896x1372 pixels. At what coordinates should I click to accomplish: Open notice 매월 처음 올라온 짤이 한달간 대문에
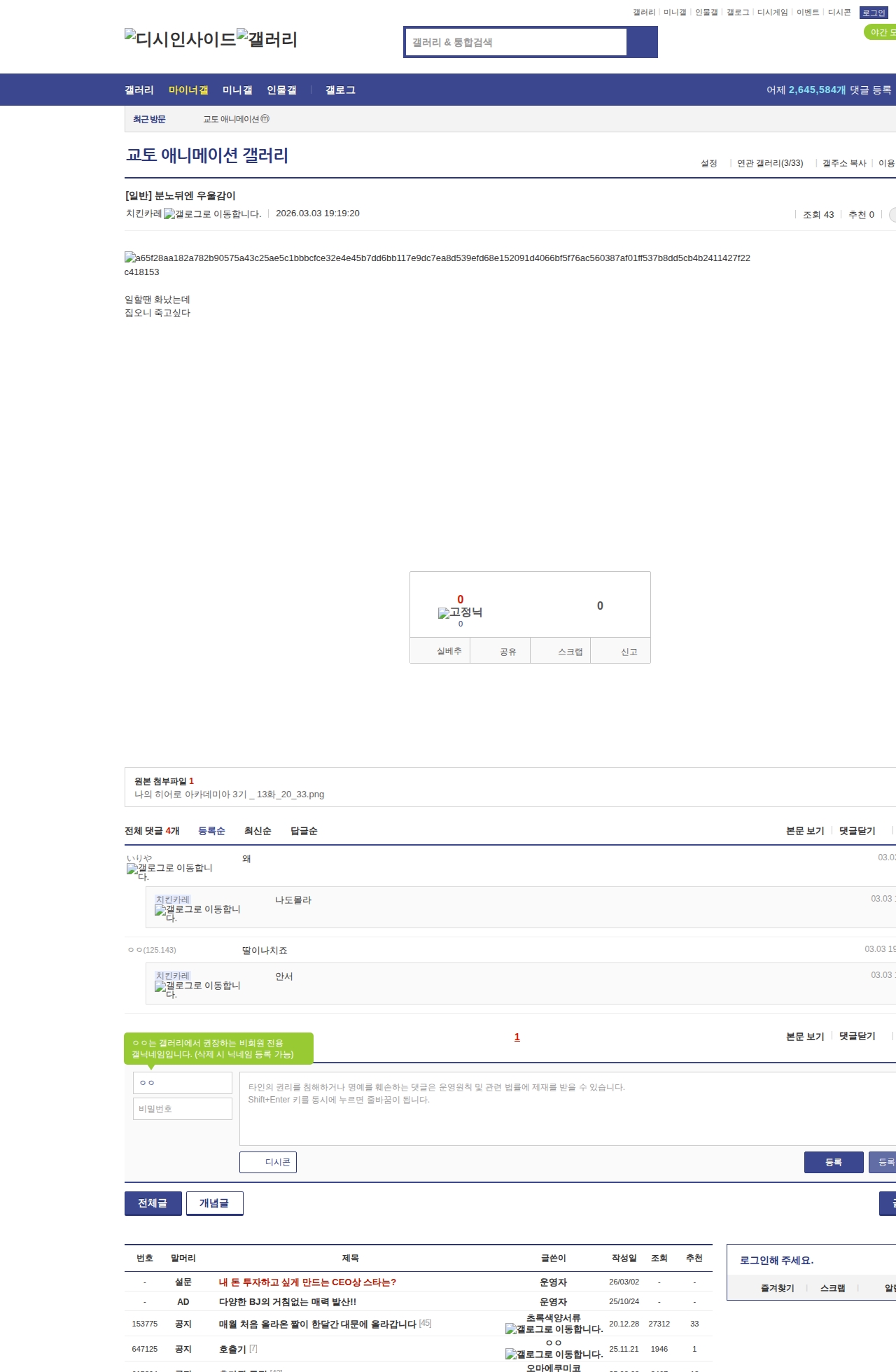[318, 1324]
